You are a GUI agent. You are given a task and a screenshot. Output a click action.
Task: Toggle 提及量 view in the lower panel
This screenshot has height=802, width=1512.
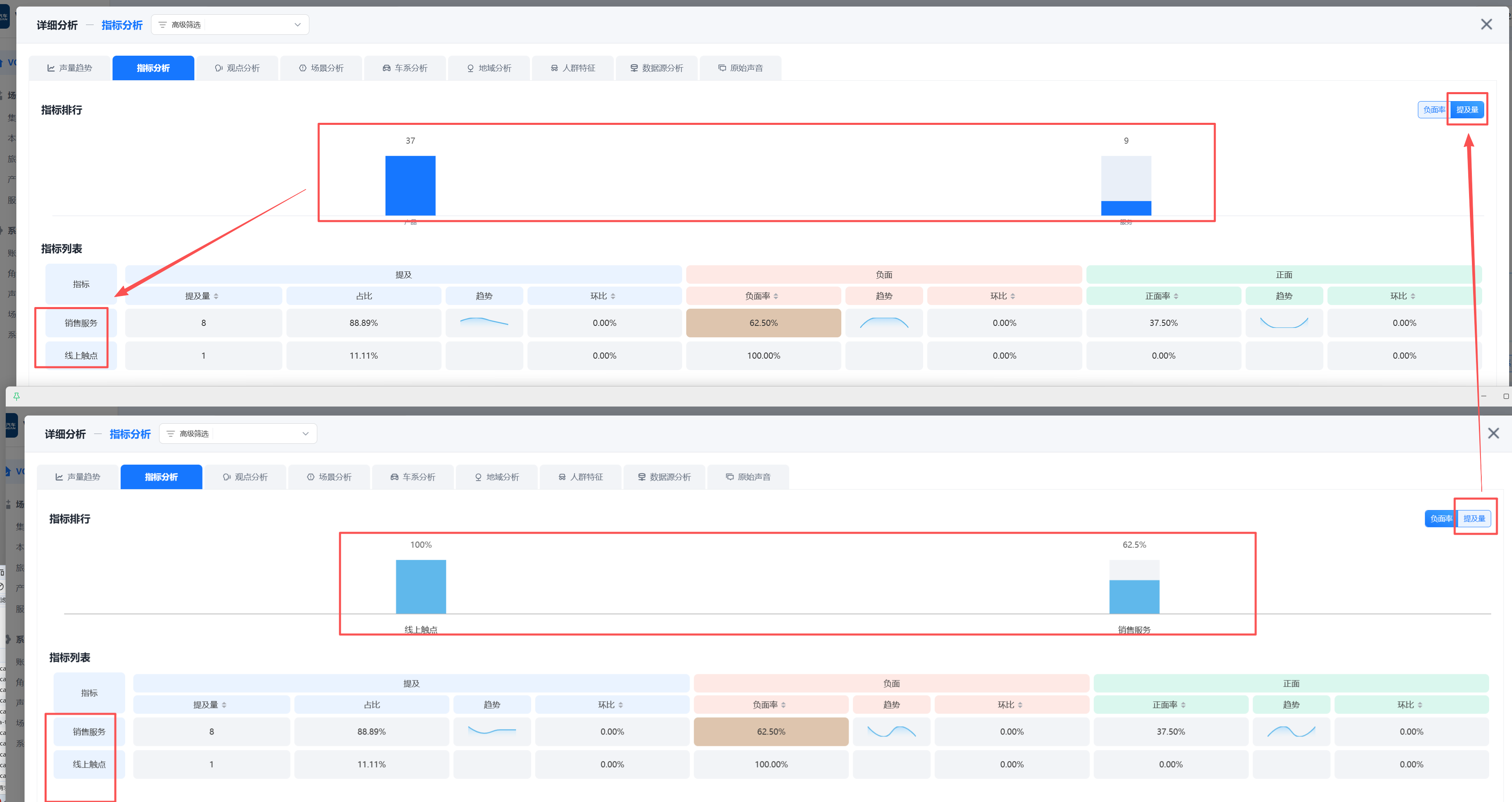click(1474, 518)
